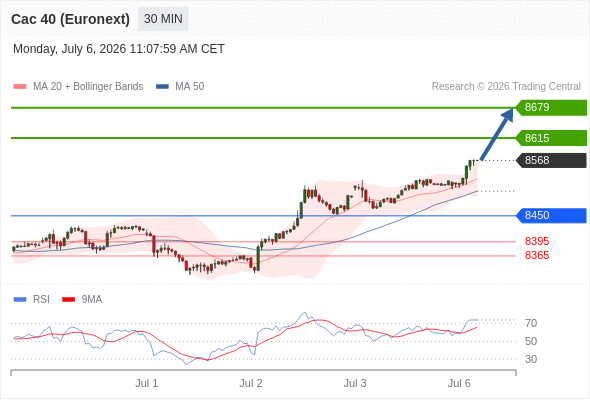The width and height of the screenshot is (590, 400).
Task: Click the Jul 2 date marker
Action: click(x=251, y=383)
